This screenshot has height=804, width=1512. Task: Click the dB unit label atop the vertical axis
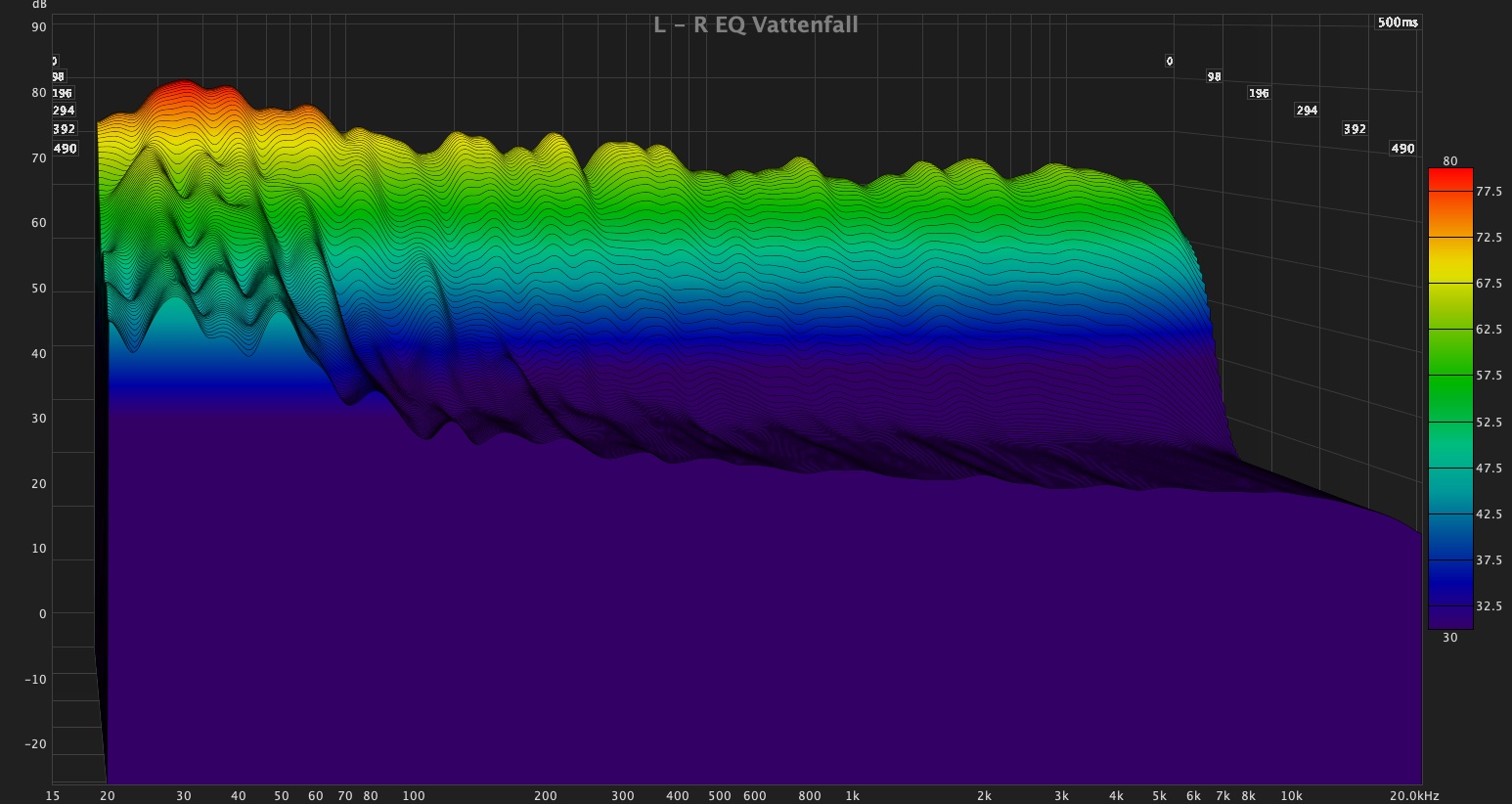[x=39, y=5]
